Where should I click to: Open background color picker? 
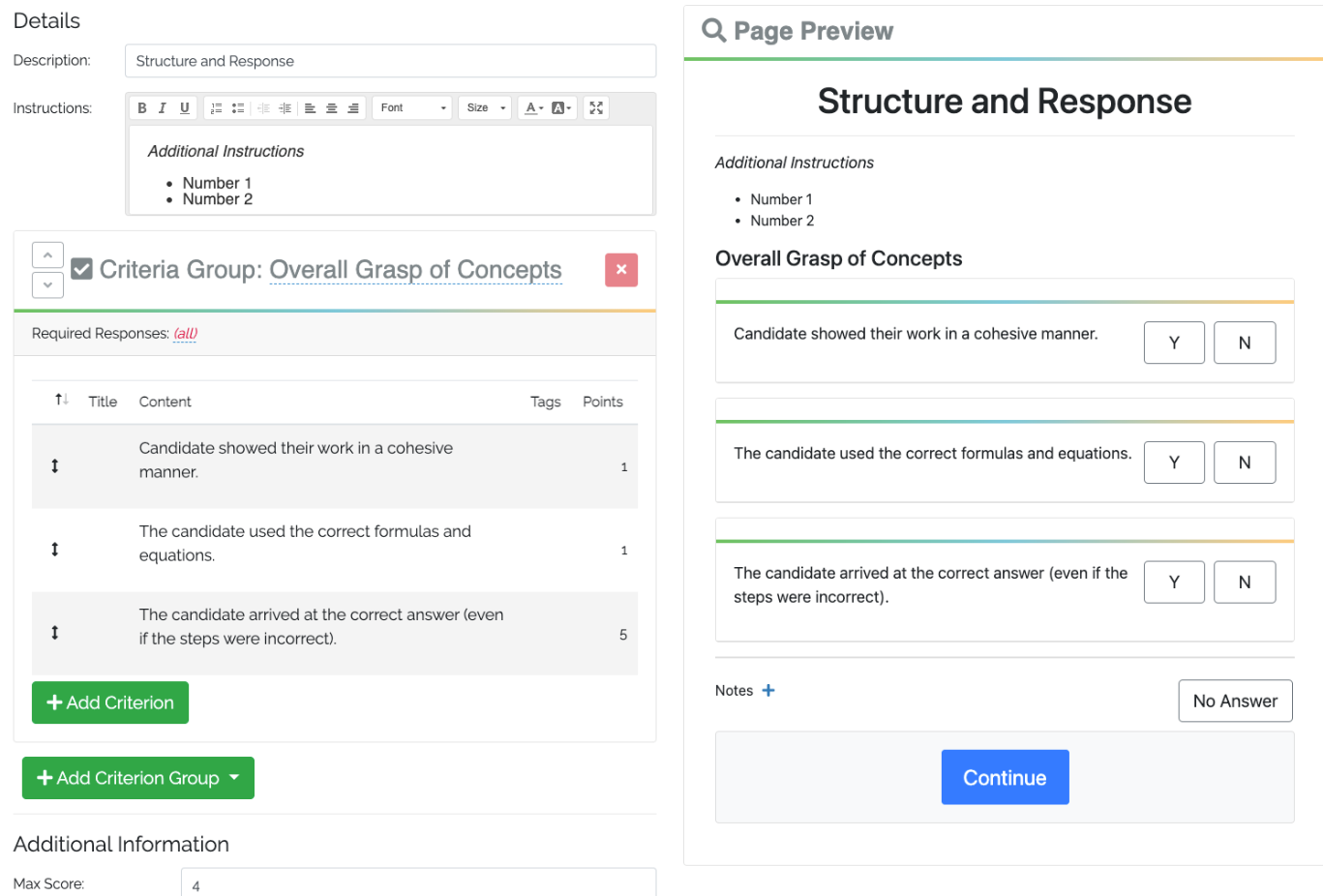[561, 108]
